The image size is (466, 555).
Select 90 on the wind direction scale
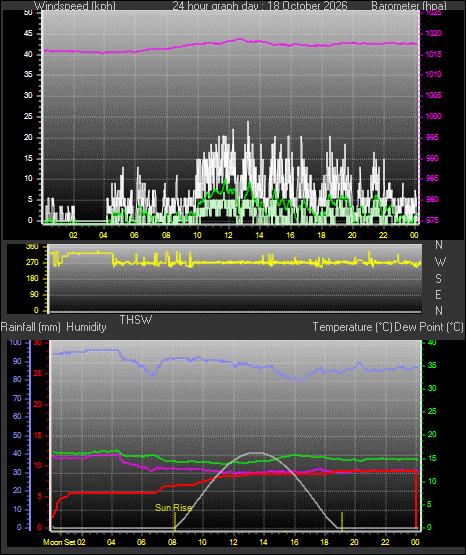coord(34,294)
